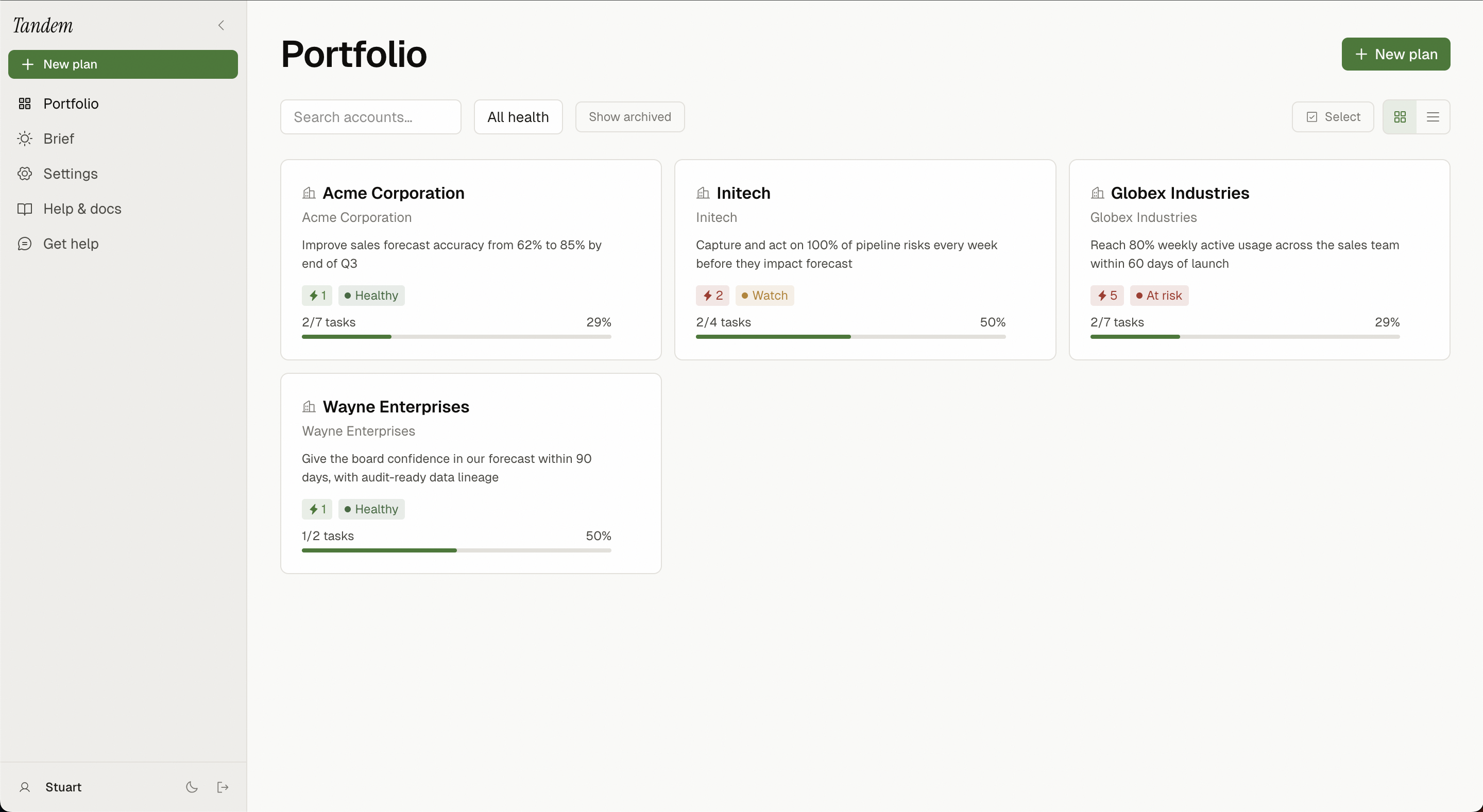Click the Initech account subtitle

click(x=716, y=217)
